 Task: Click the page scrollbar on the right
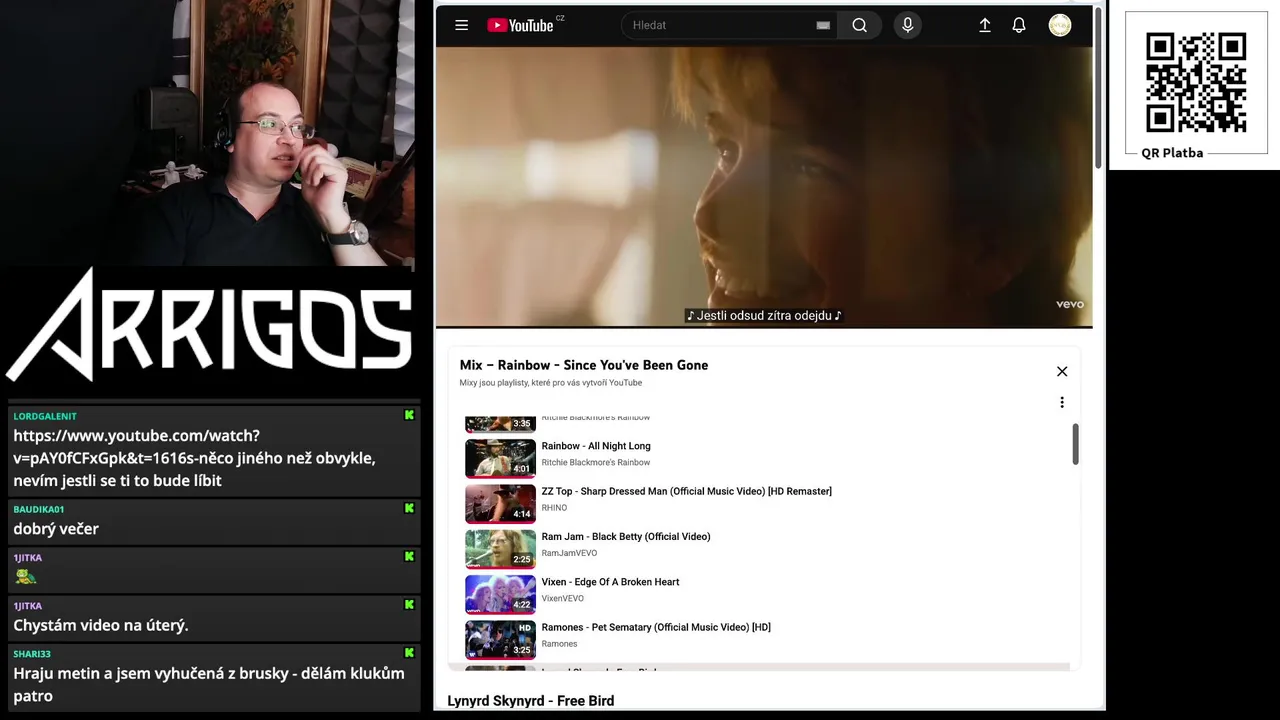point(1098,88)
